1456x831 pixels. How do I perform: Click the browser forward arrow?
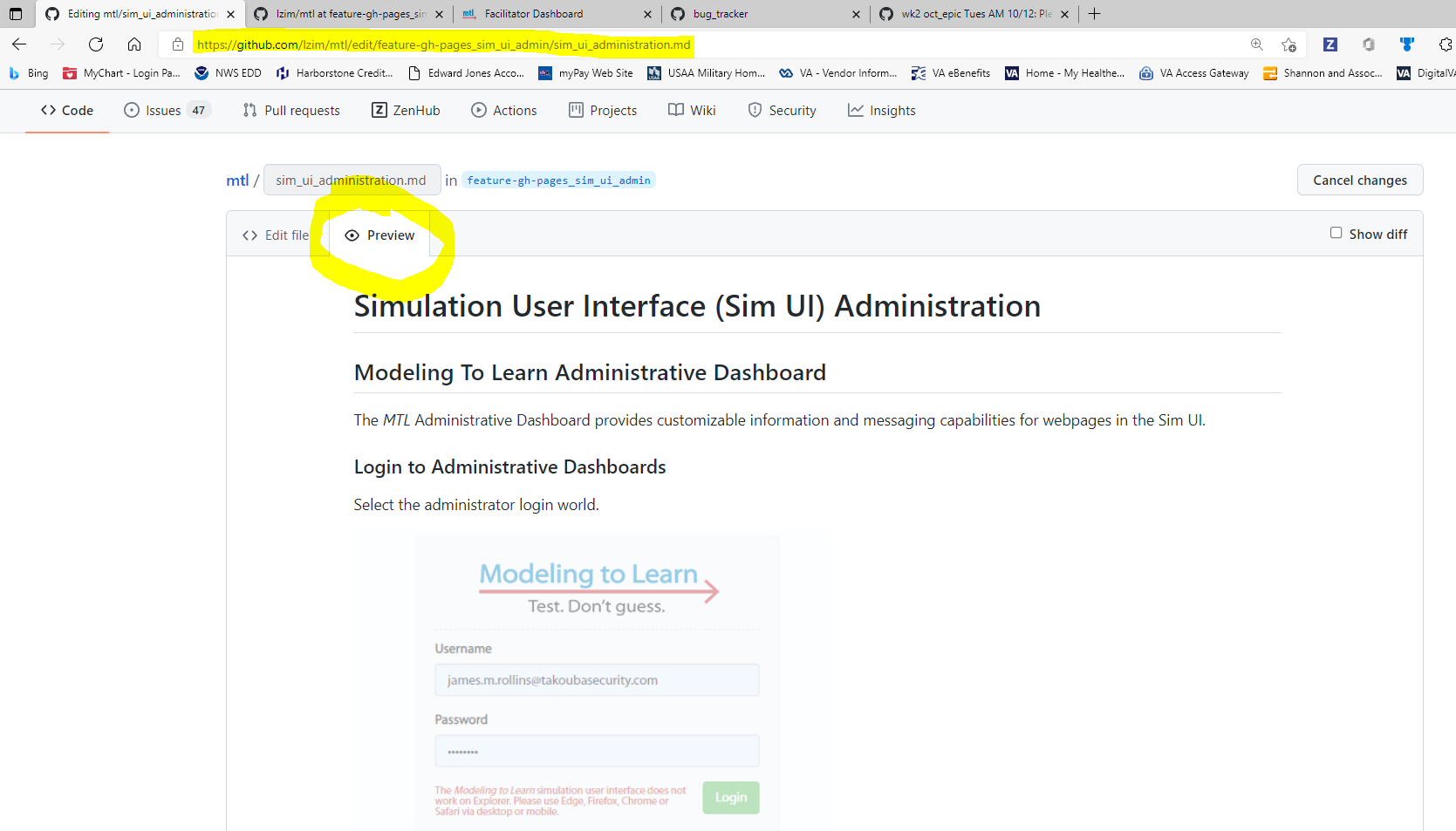click(x=57, y=44)
